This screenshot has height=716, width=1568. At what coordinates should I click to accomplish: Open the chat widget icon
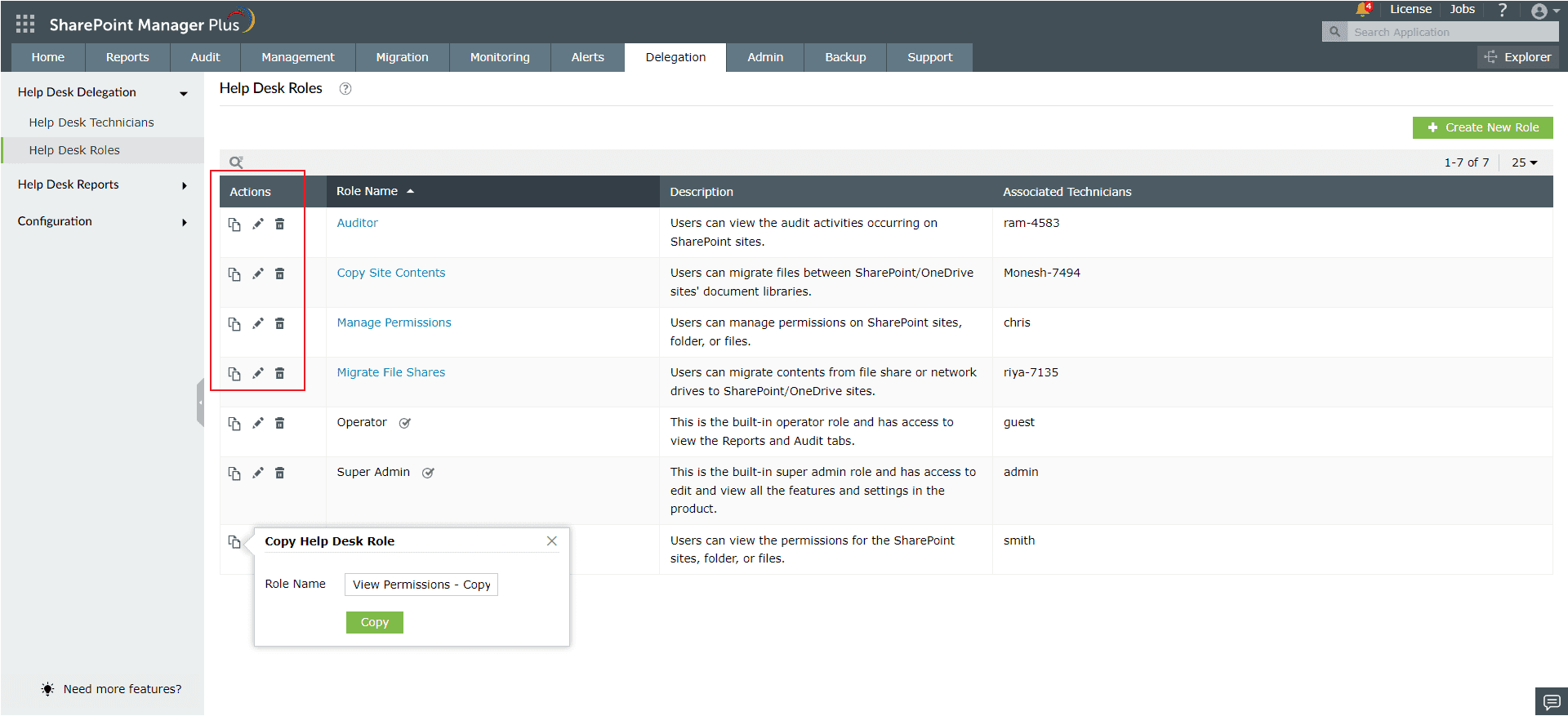click(x=1552, y=701)
